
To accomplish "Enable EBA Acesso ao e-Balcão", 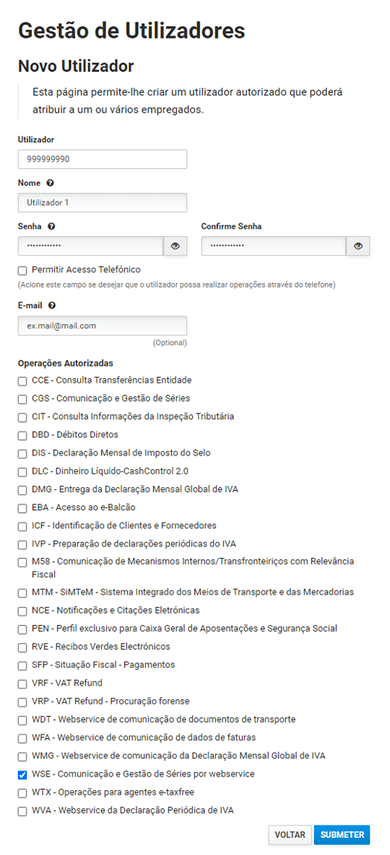I will 22,508.
